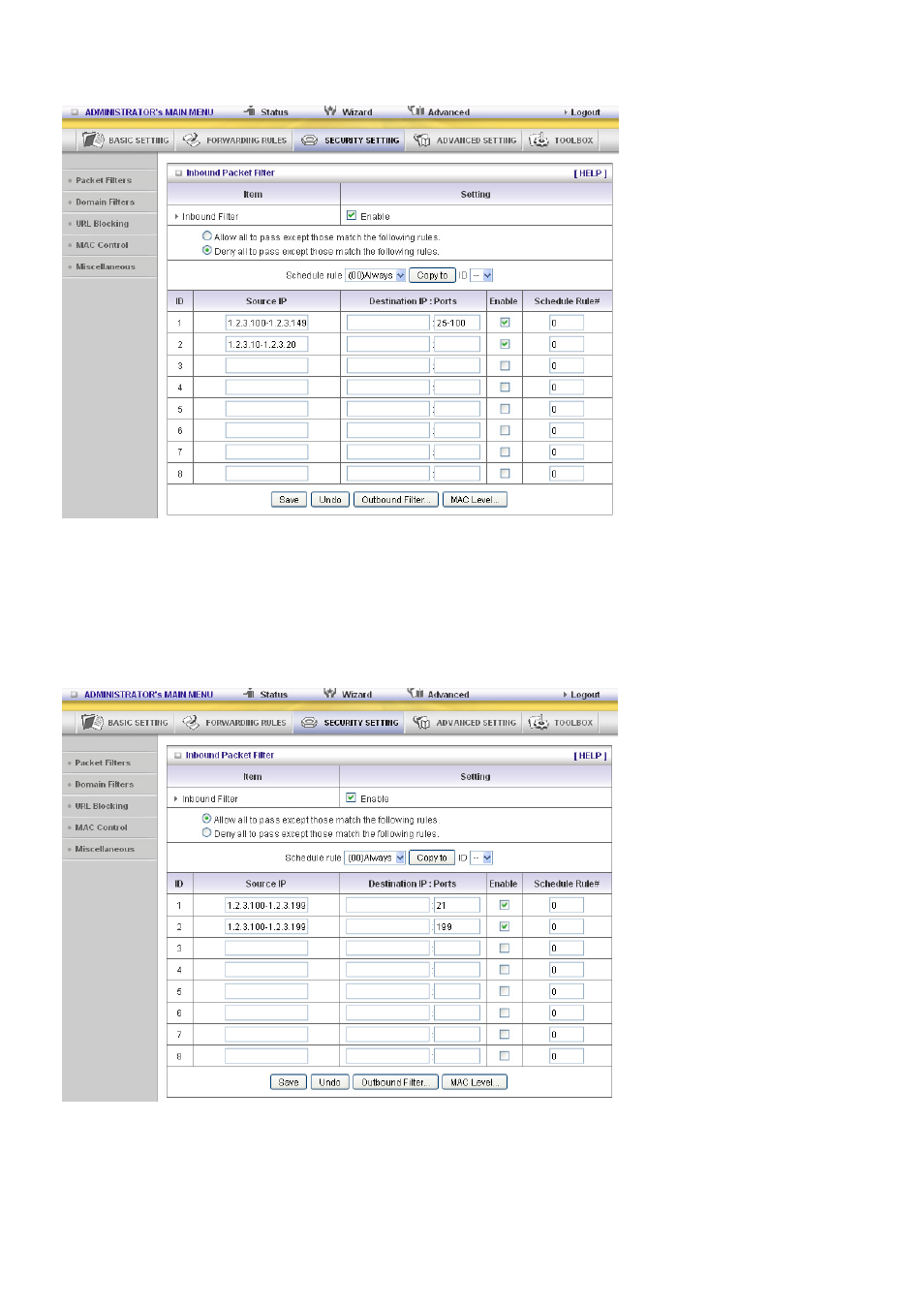The width and height of the screenshot is (924, 1309).
Task: Open ID dropdown next to Copy to, upper screenshot
Action: pos(481,275)
